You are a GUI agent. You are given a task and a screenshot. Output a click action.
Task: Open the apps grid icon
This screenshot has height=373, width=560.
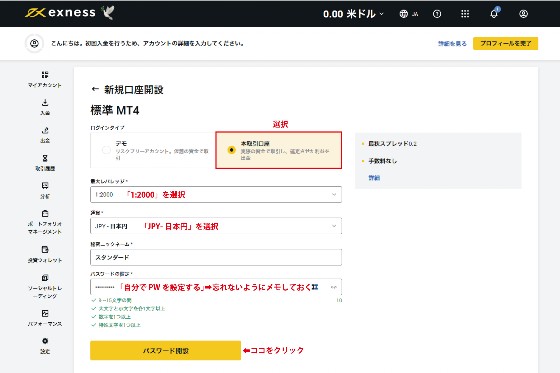coord(465,14)
